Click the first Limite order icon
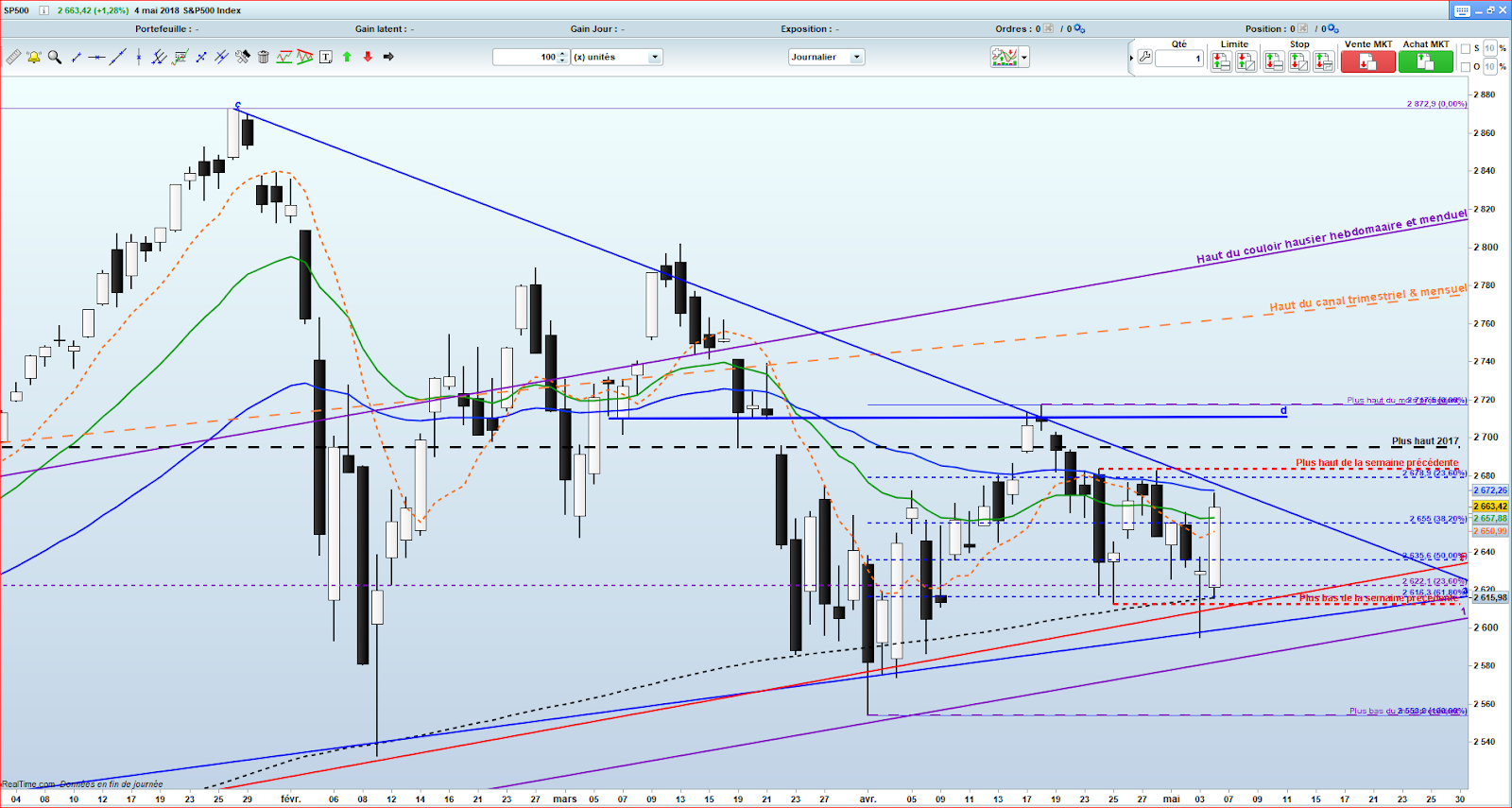This screenshot has width=1512, height=808. (1221, 61)
